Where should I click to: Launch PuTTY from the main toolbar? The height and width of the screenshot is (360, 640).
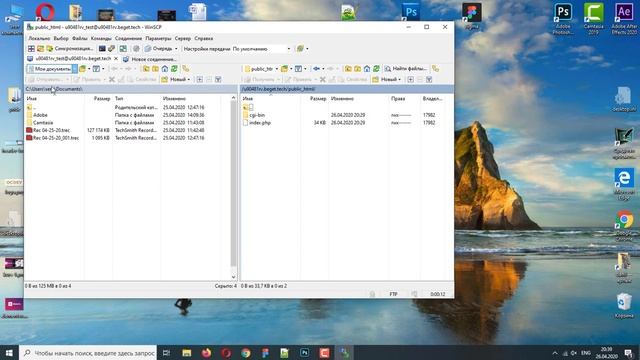[x=111, y=49]
